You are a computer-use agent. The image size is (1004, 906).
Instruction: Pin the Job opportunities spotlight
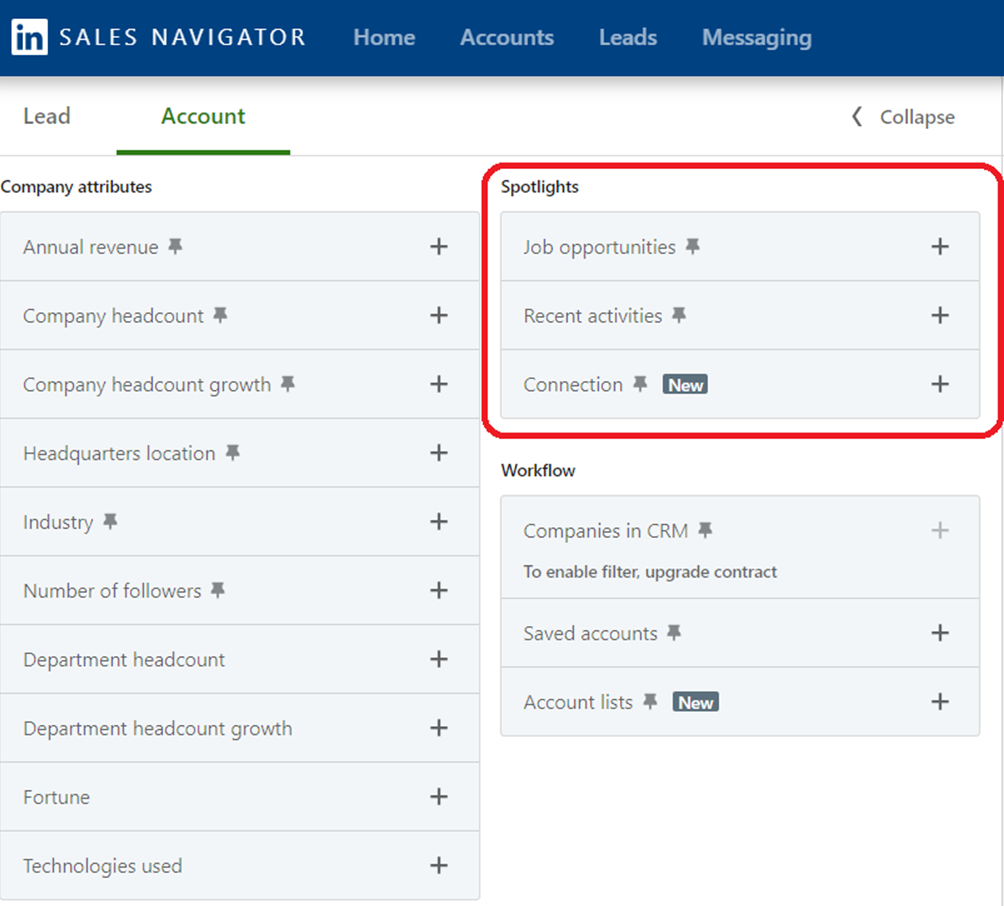click(x=692, y=247)
